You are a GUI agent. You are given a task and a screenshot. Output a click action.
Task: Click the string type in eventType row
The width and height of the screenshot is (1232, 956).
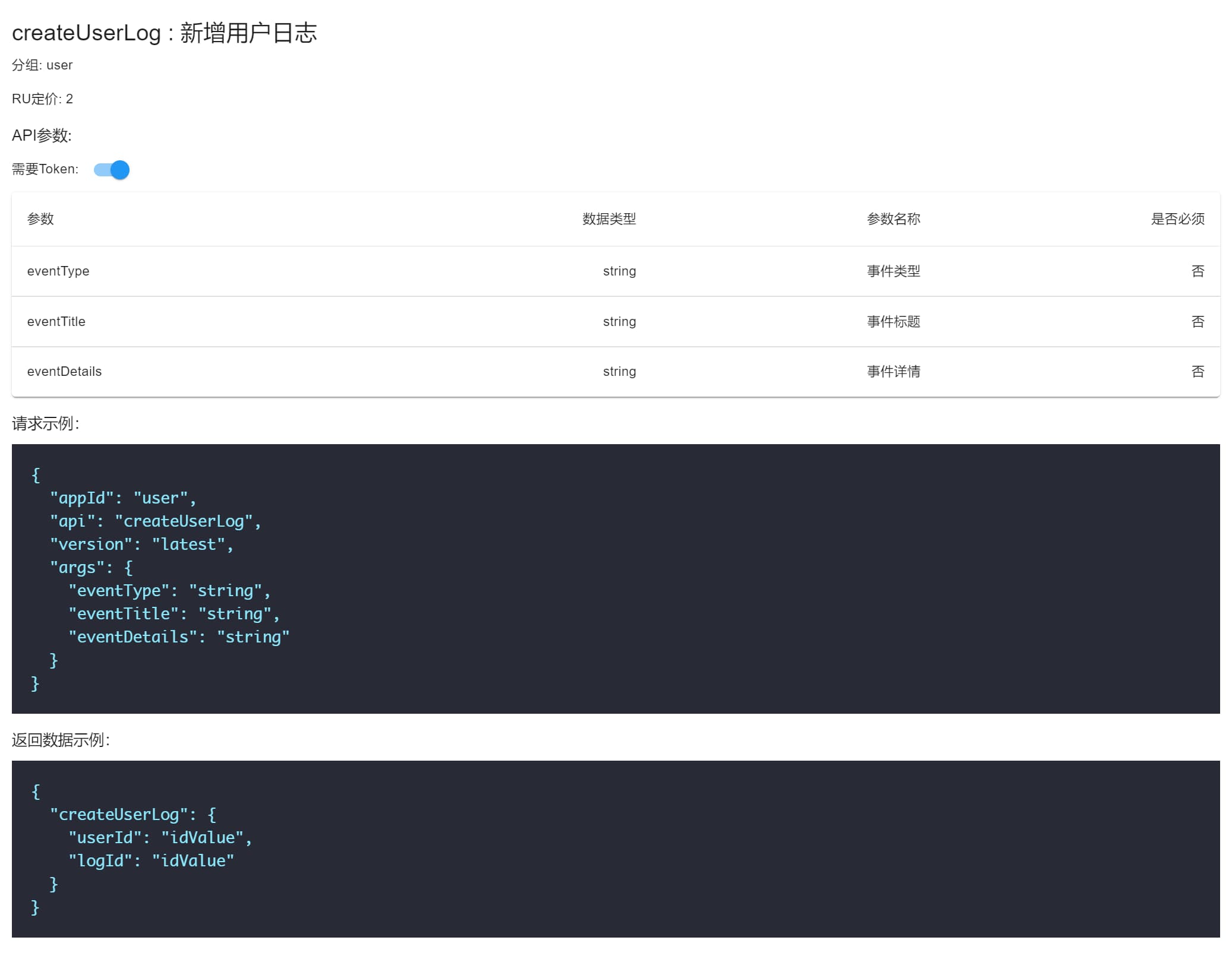tap(619, 271)
